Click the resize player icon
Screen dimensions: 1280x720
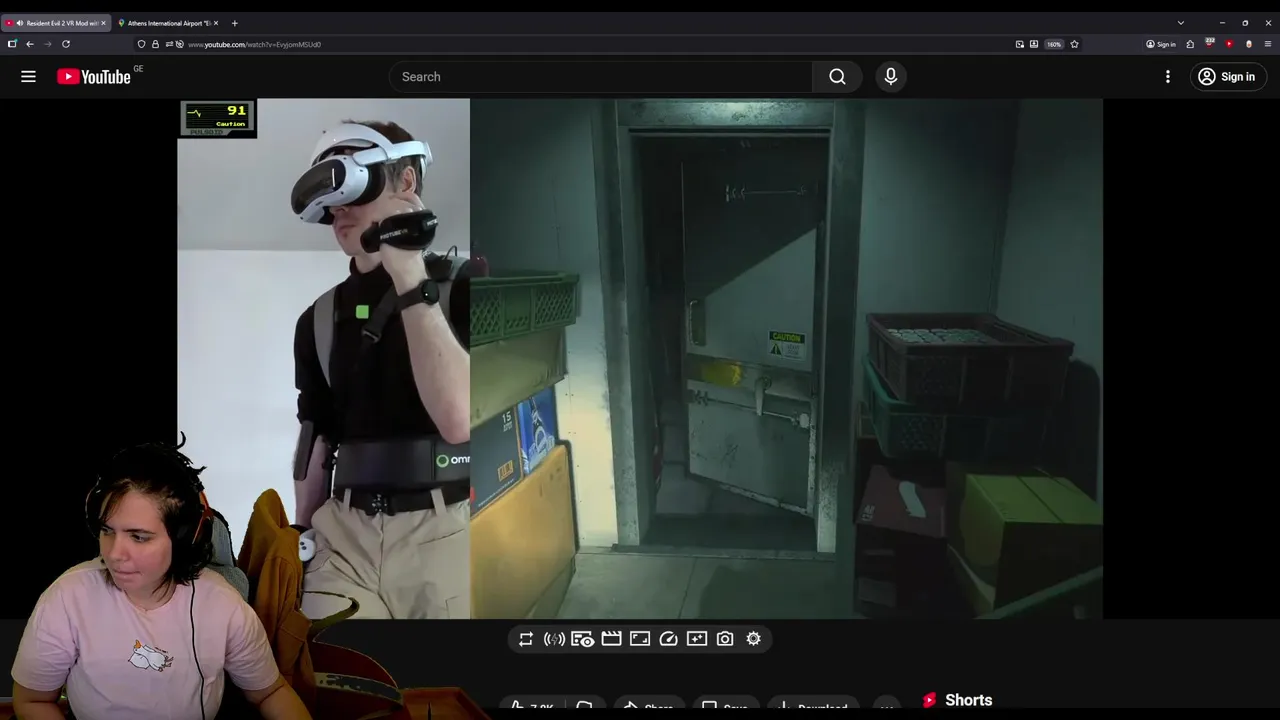[x=640, y=639]
